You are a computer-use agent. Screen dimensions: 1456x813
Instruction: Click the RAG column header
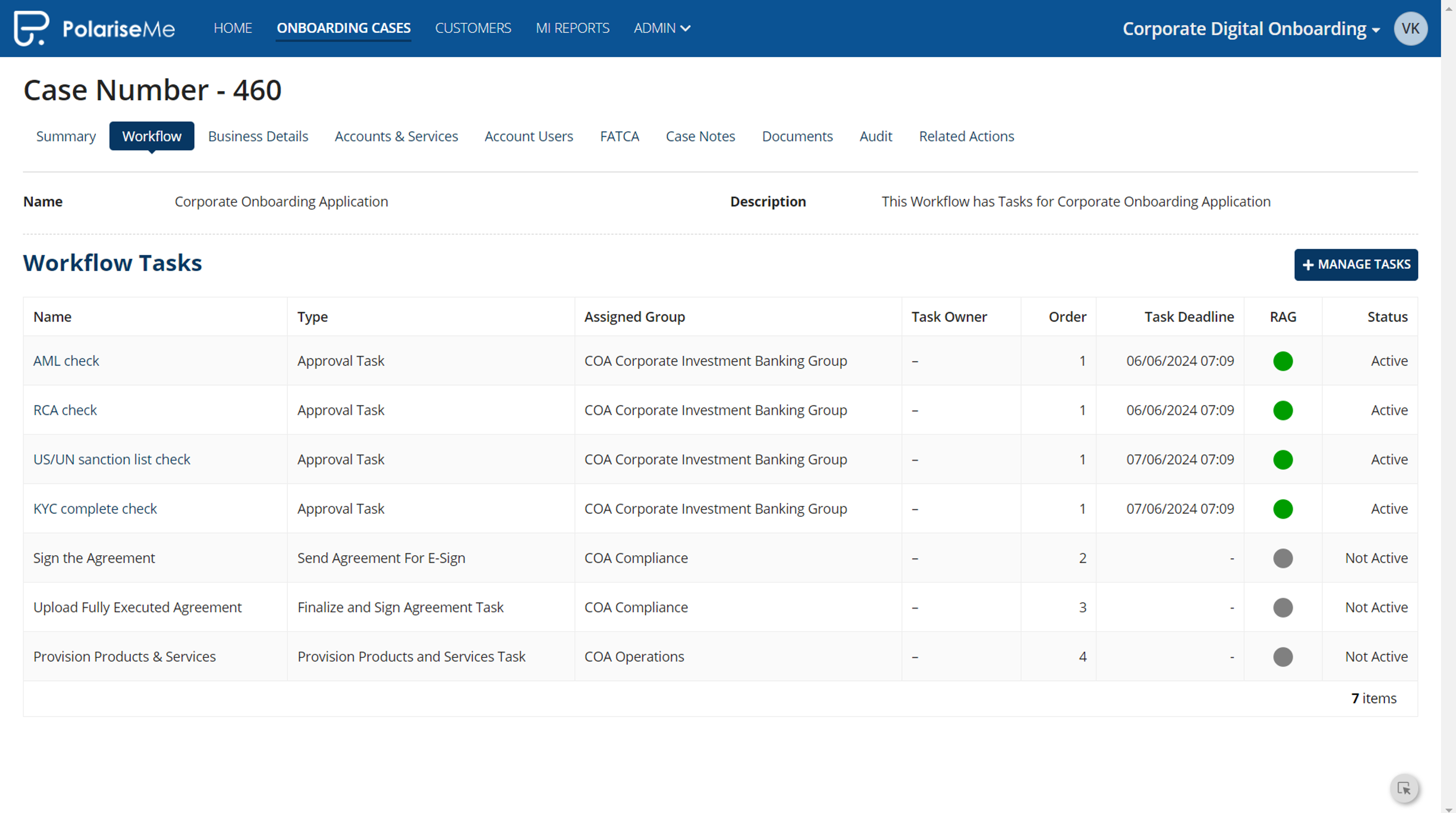click(1283, 316)
